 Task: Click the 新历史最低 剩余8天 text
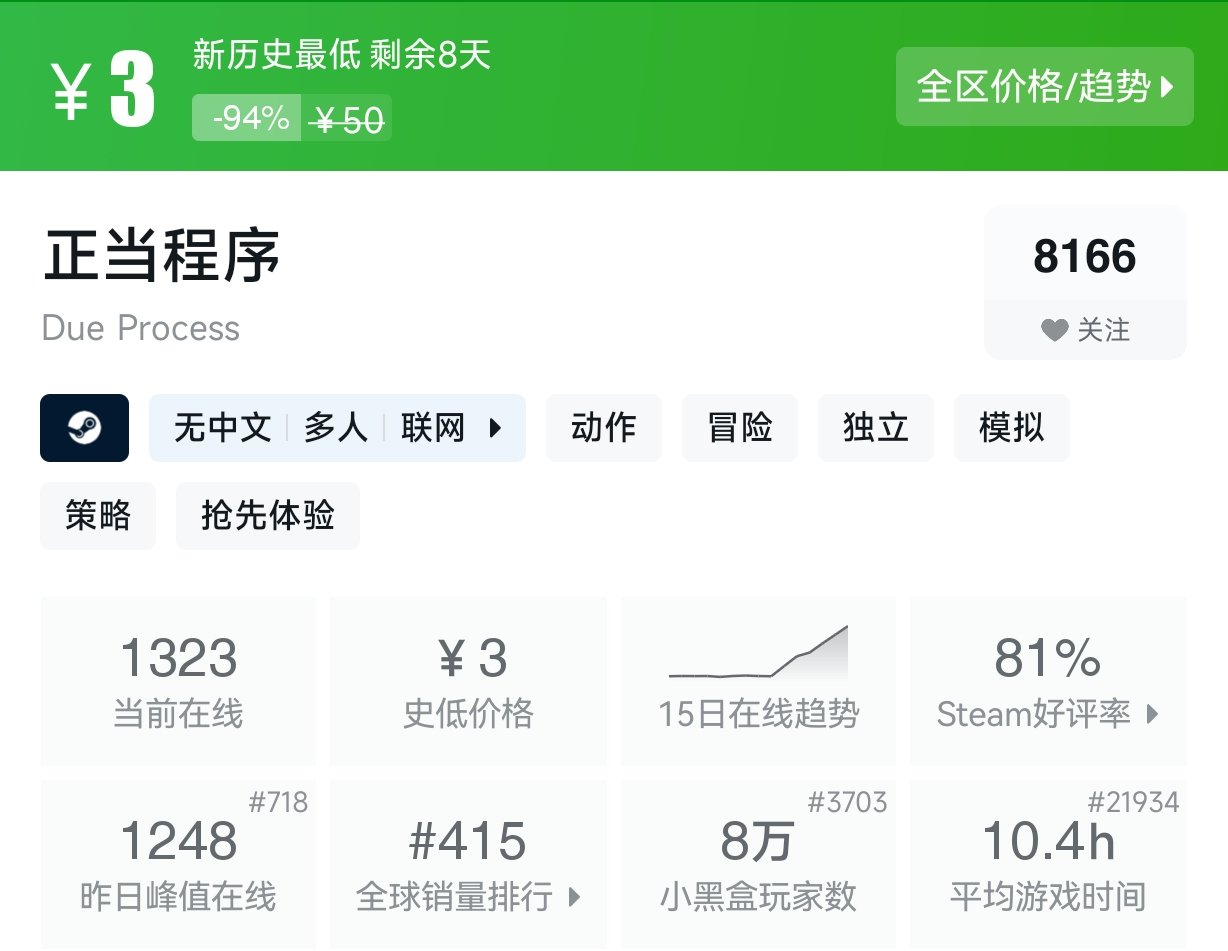(342, 55)
